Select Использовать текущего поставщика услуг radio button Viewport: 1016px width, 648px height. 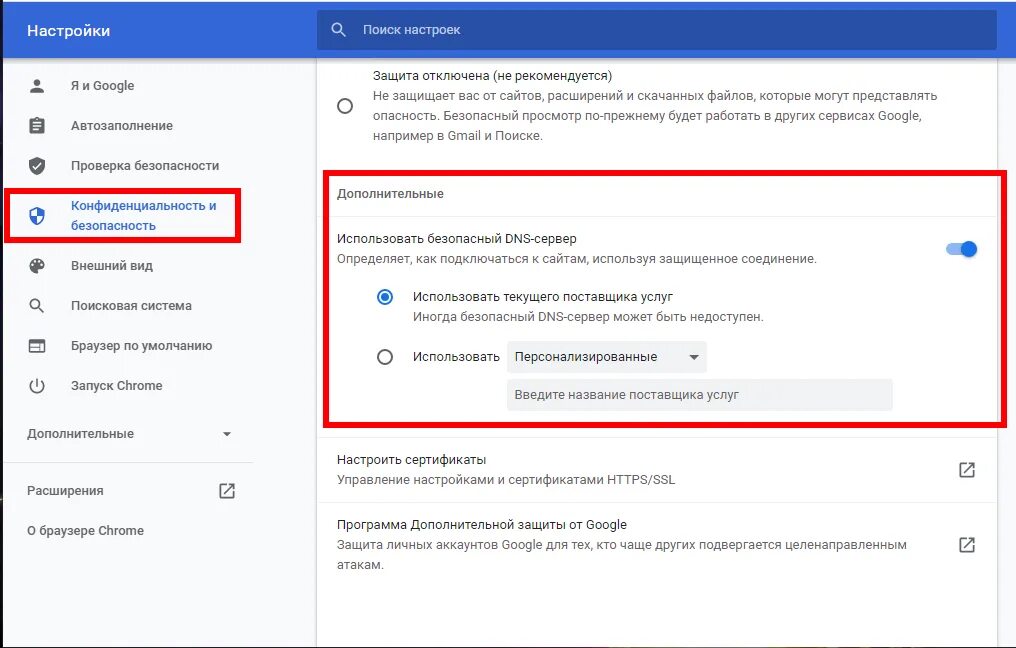click(385, 297)
